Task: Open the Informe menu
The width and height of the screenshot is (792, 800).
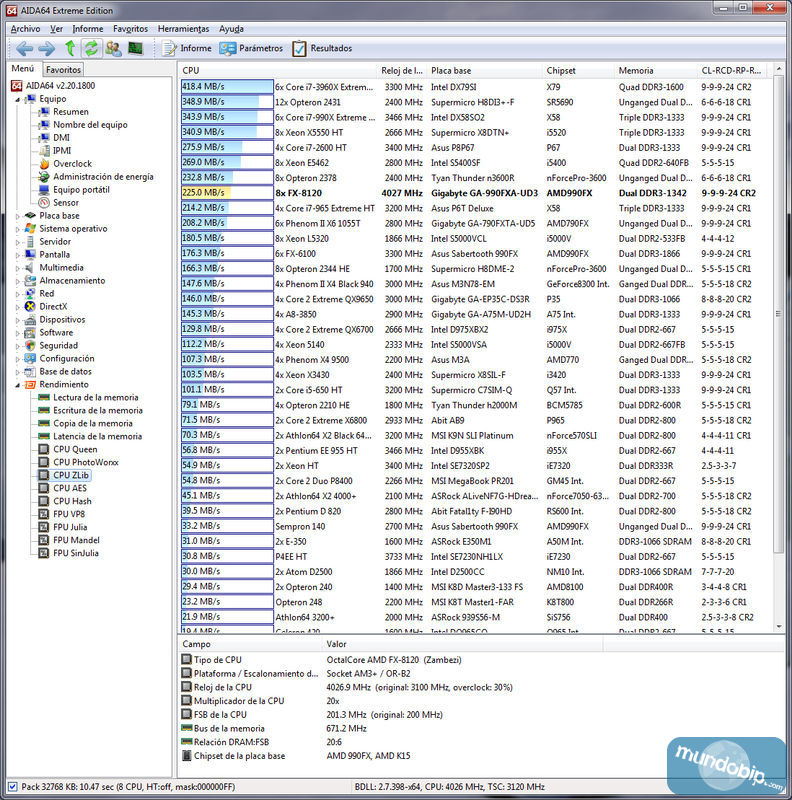Action: pos(88,29)
